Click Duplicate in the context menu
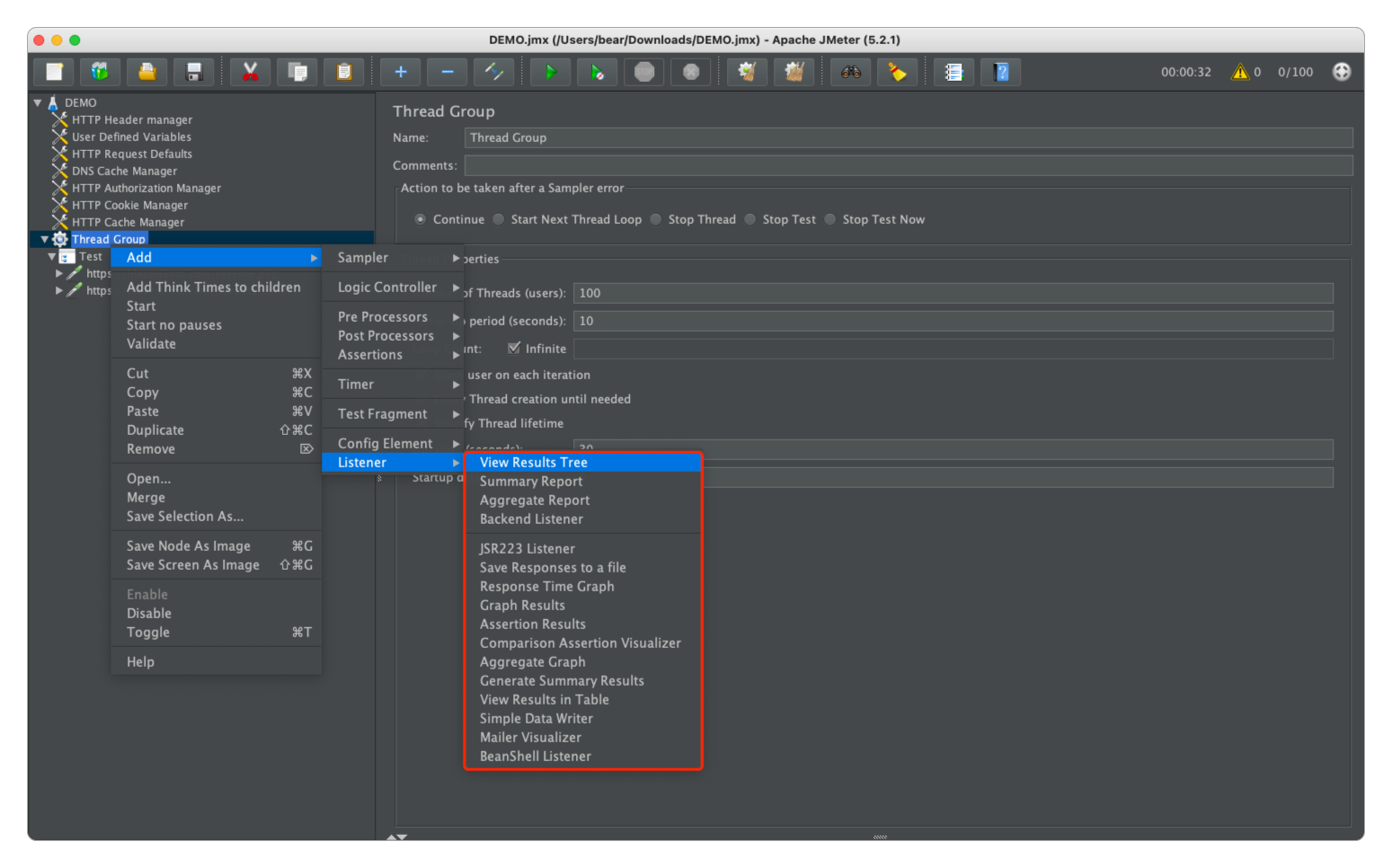1392x868 pixels. (x=216, y=430)
